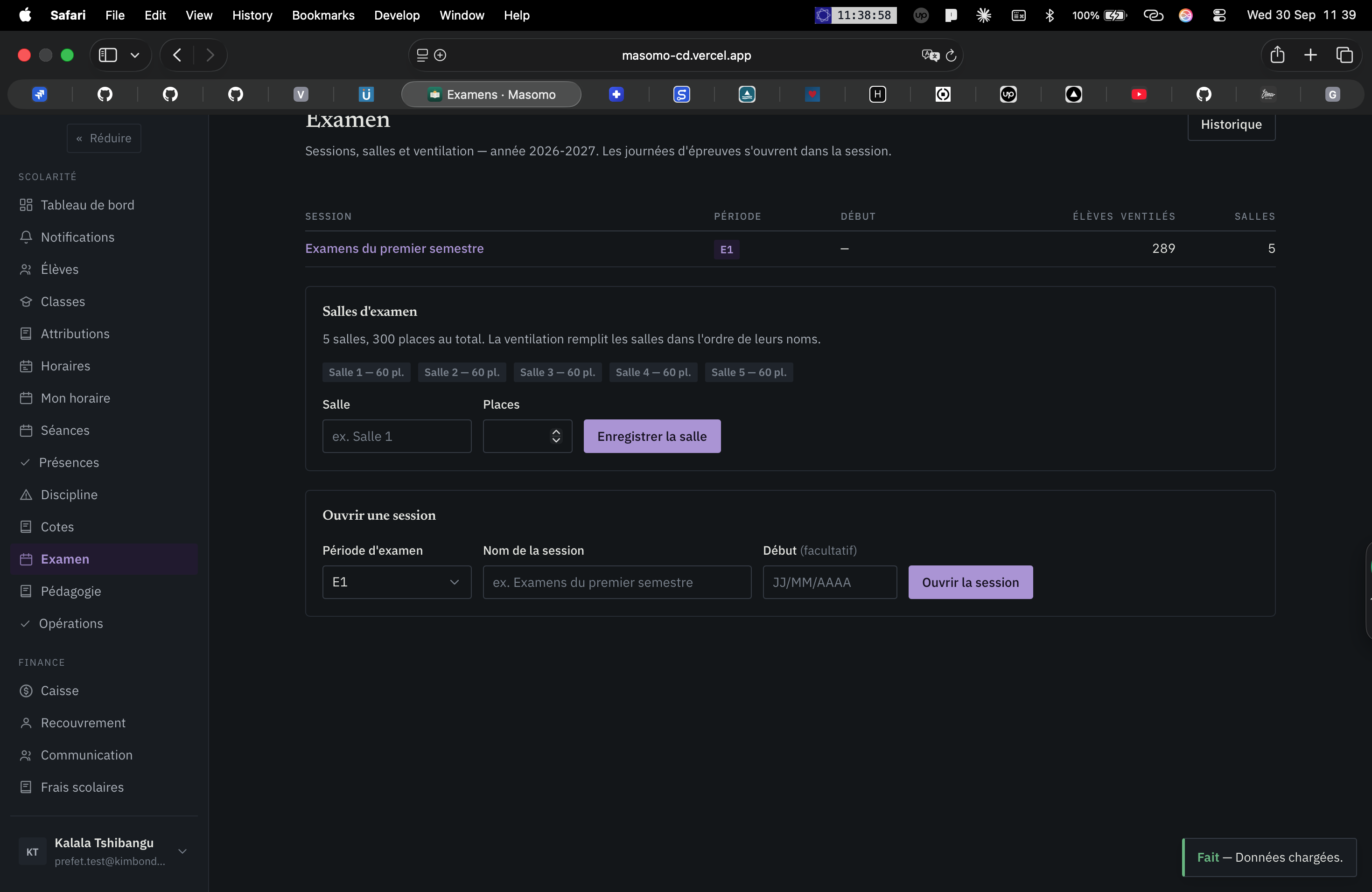
Task: Show Safari tab overview icon
Action: click(1344, 55)
